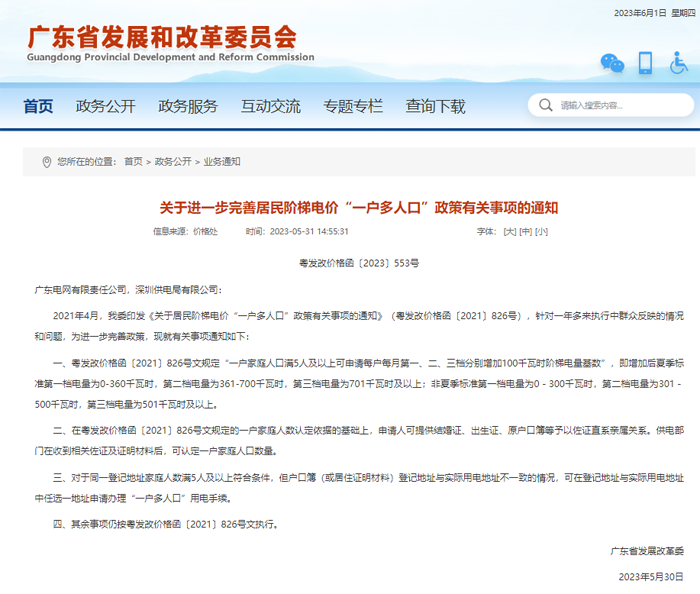Select the 专题专栏 menu item
The image size is (700, 594).
click(352, 106)
